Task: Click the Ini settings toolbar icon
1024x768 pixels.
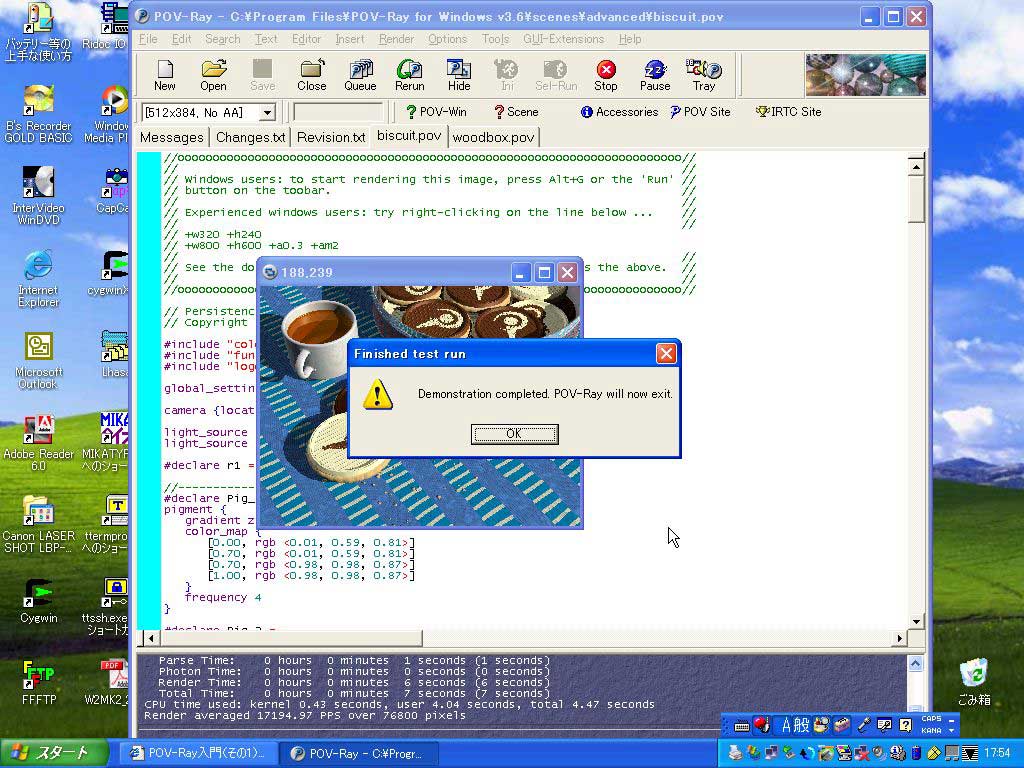Action: (x=507, y=75)
